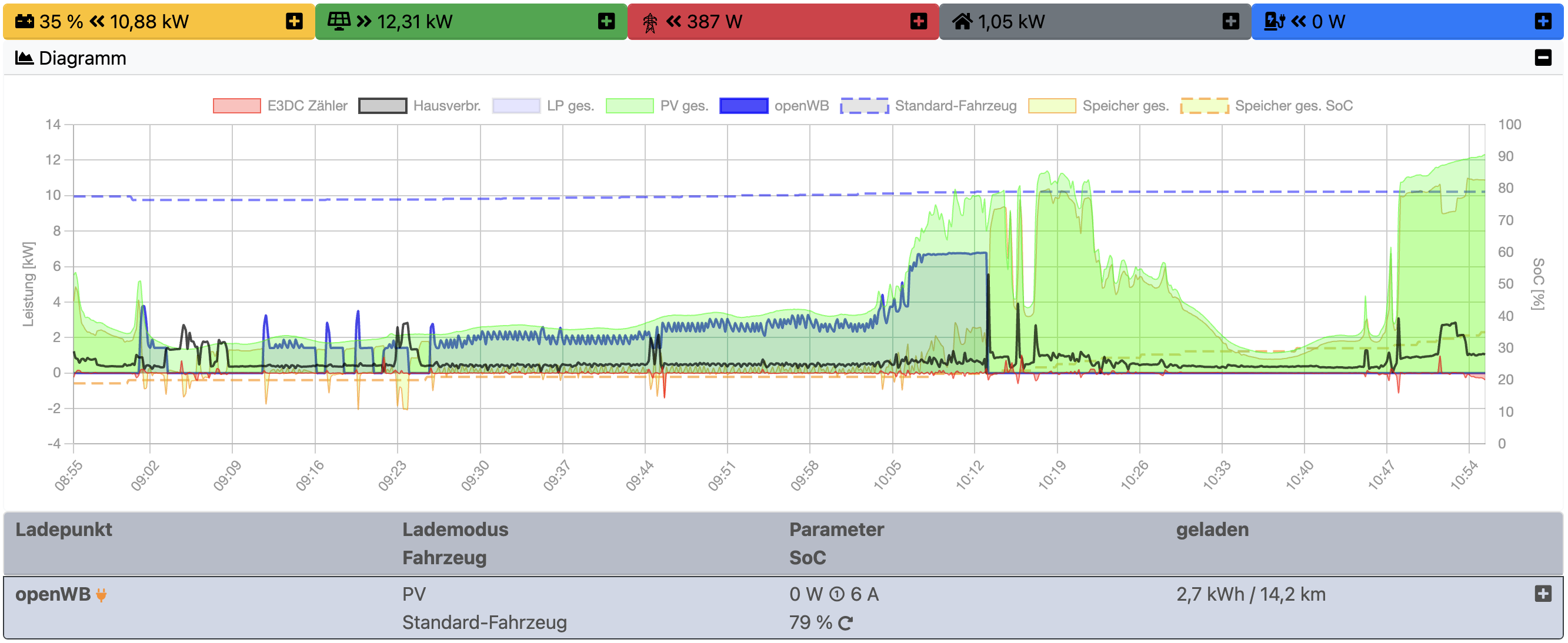Expand the green PV power card
The height and width of the screenshot is (643, 1568).
coord(606,21)
